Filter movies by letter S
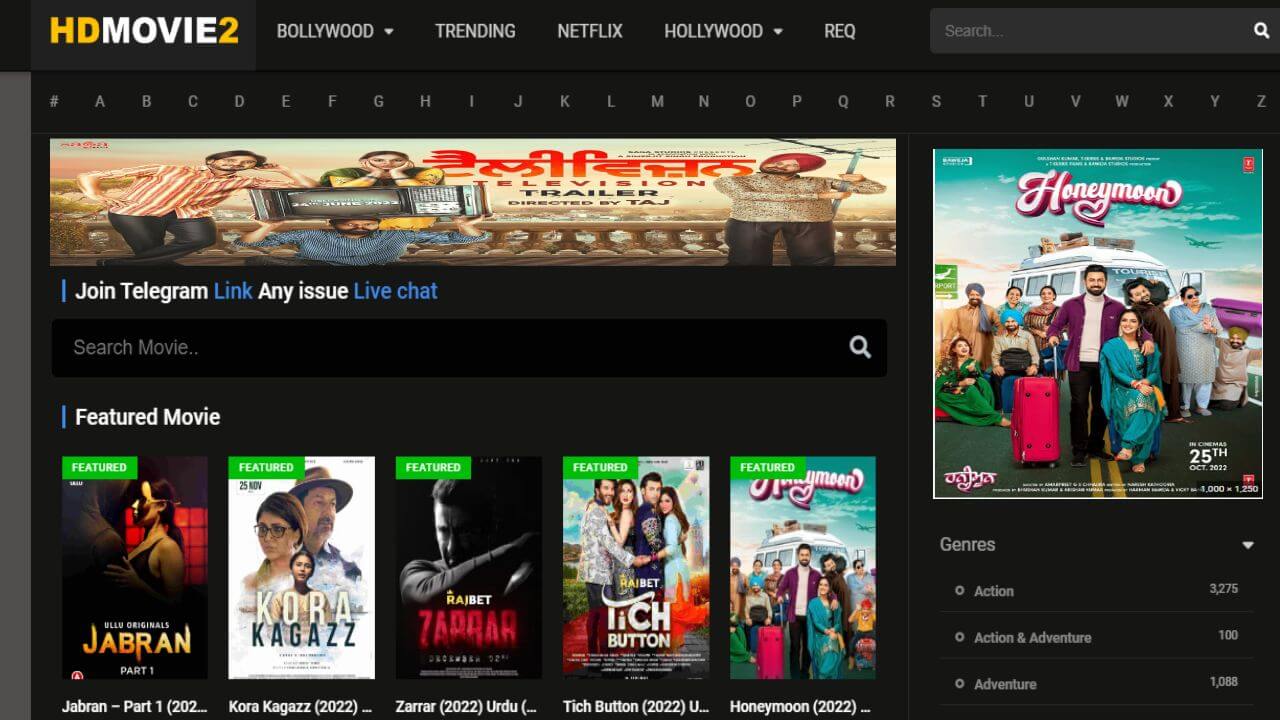This screenshot has width=1280, height=720. click(936, 101)
